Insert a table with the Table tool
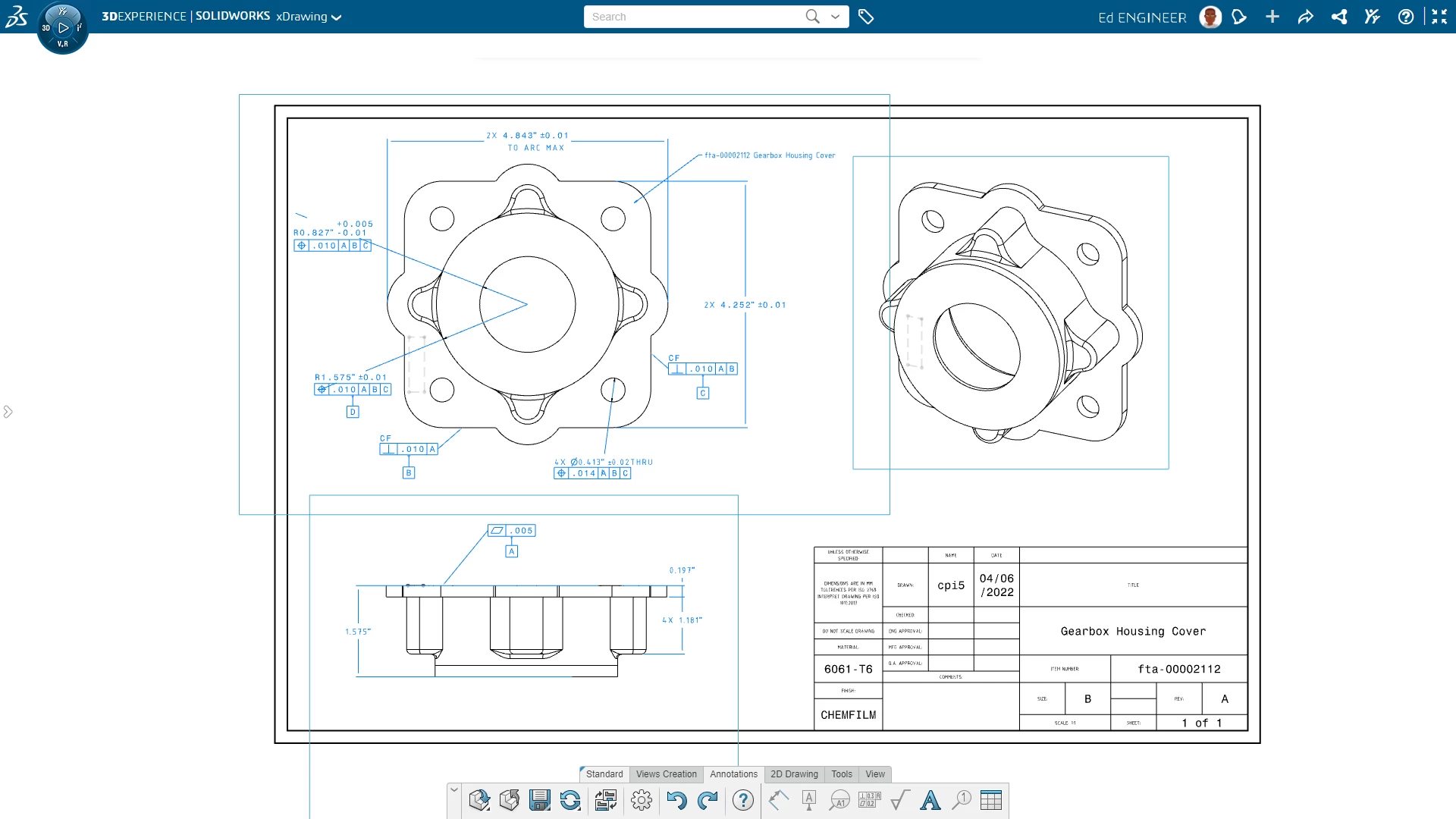This screenshot has width=1456, height=819. pos(991,800)
